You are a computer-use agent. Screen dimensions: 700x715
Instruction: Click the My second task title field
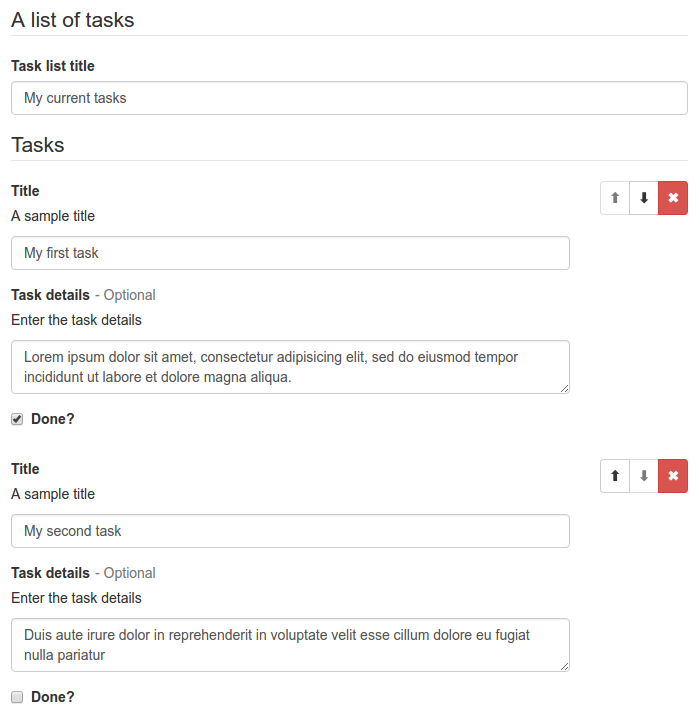(x=290, y=531)
